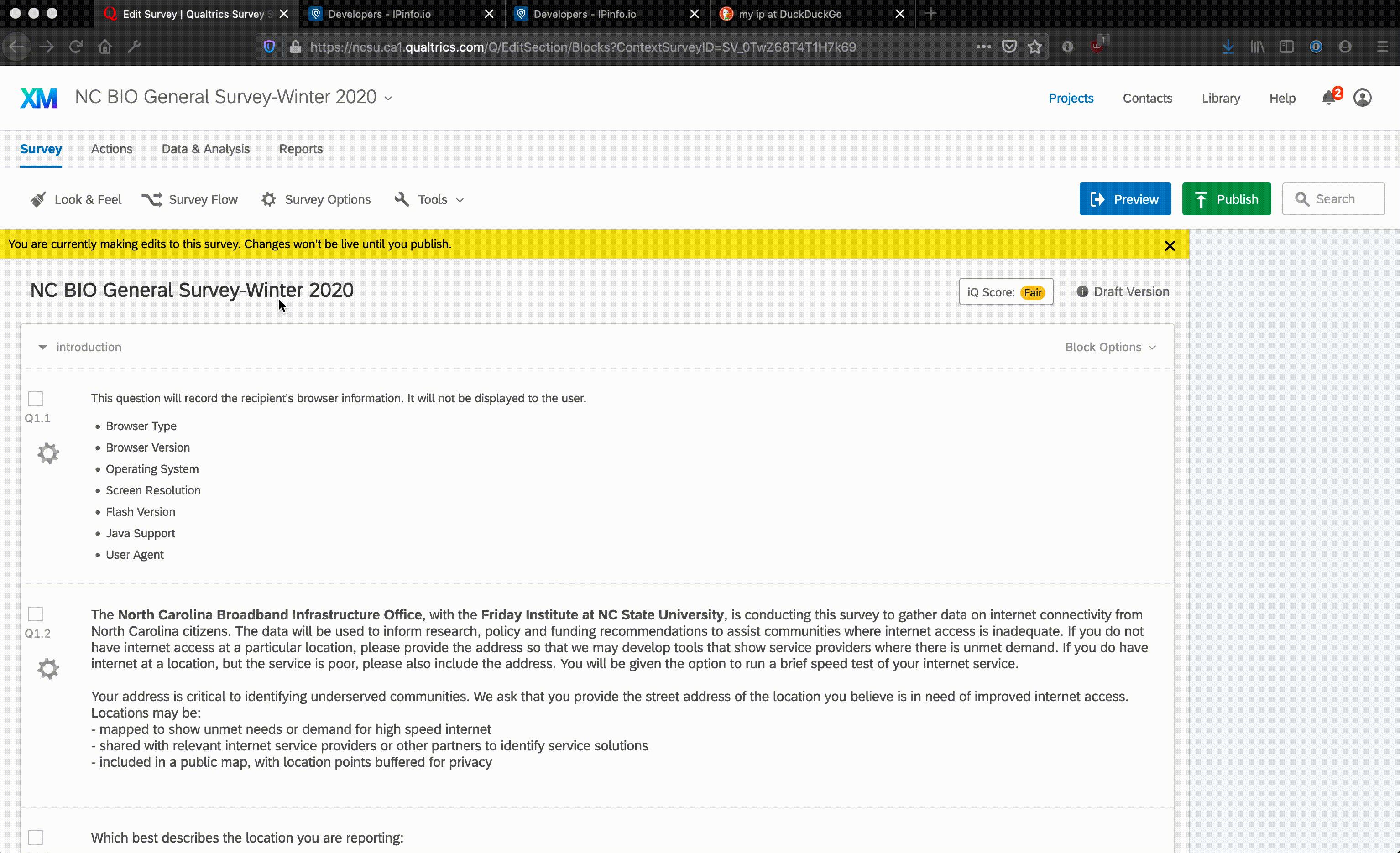This screenshot has width=1400, height=853.
Task: Go to Projects in top navigation
Action: click(1071, 98)
